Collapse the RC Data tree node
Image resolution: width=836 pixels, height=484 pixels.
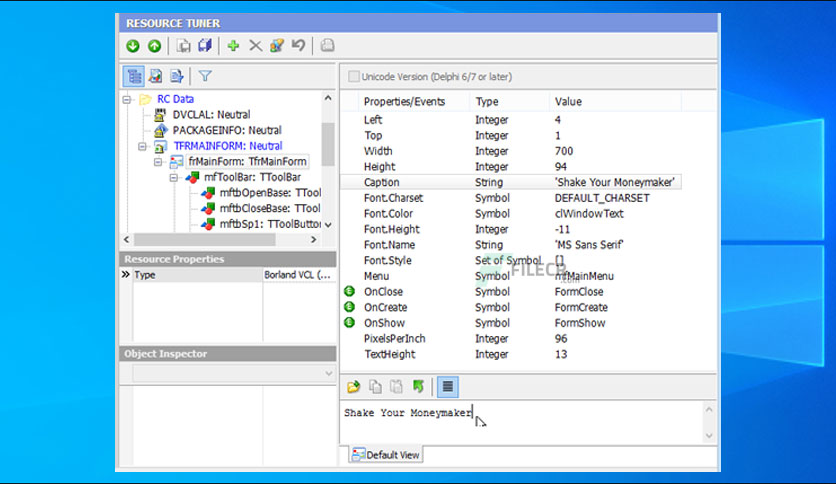127,99
